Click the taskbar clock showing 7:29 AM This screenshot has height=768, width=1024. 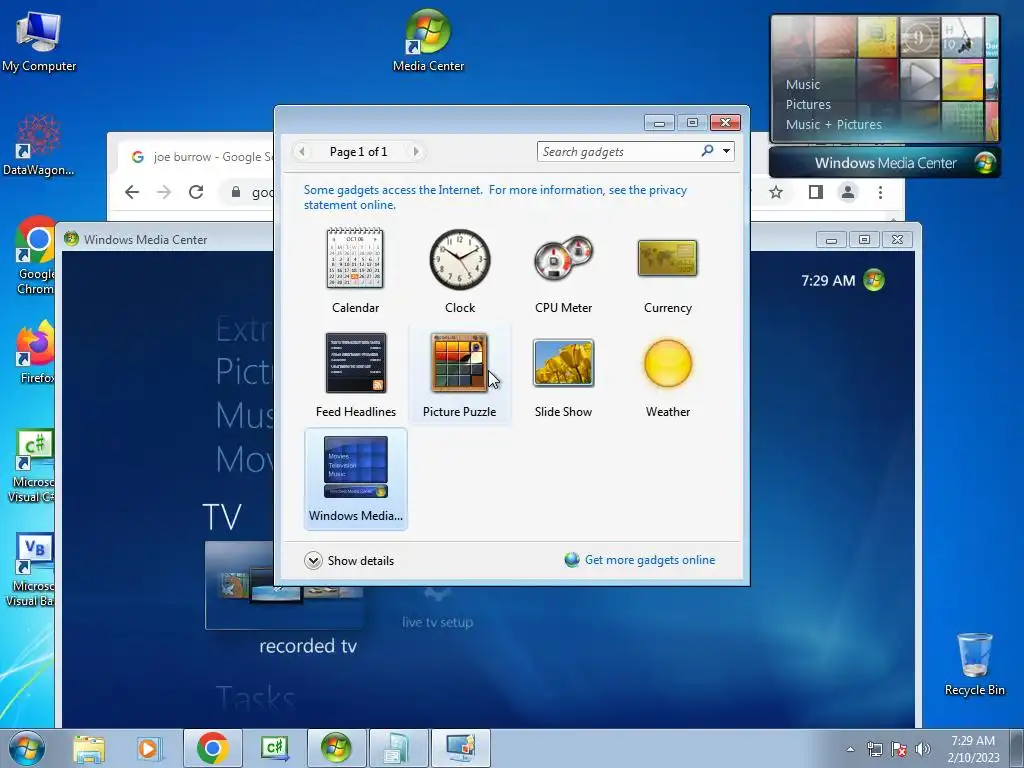point(973,749)
